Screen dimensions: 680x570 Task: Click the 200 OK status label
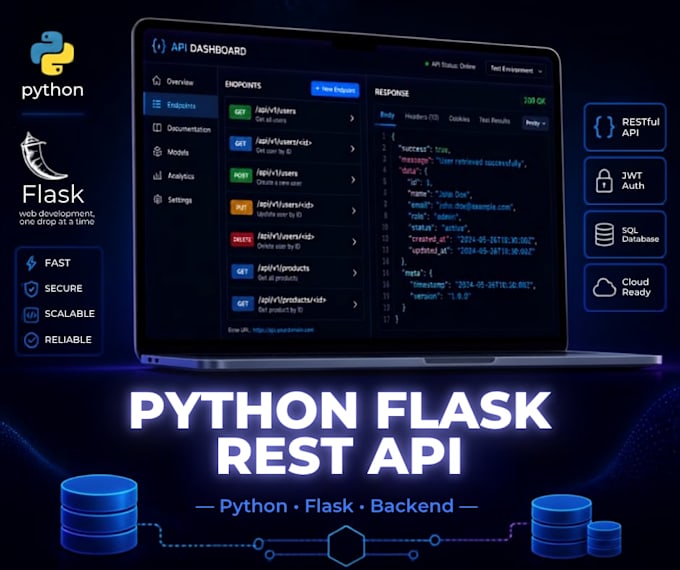(x=534, y=101)
